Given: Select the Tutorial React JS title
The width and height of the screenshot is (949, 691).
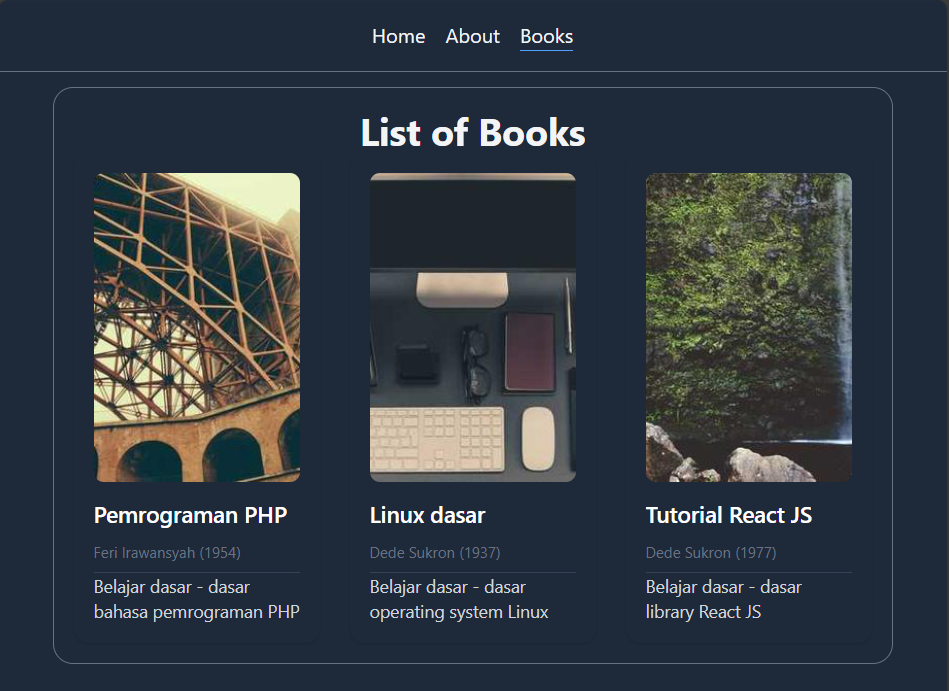Looking at the screenshot, I should pos(728,515).
